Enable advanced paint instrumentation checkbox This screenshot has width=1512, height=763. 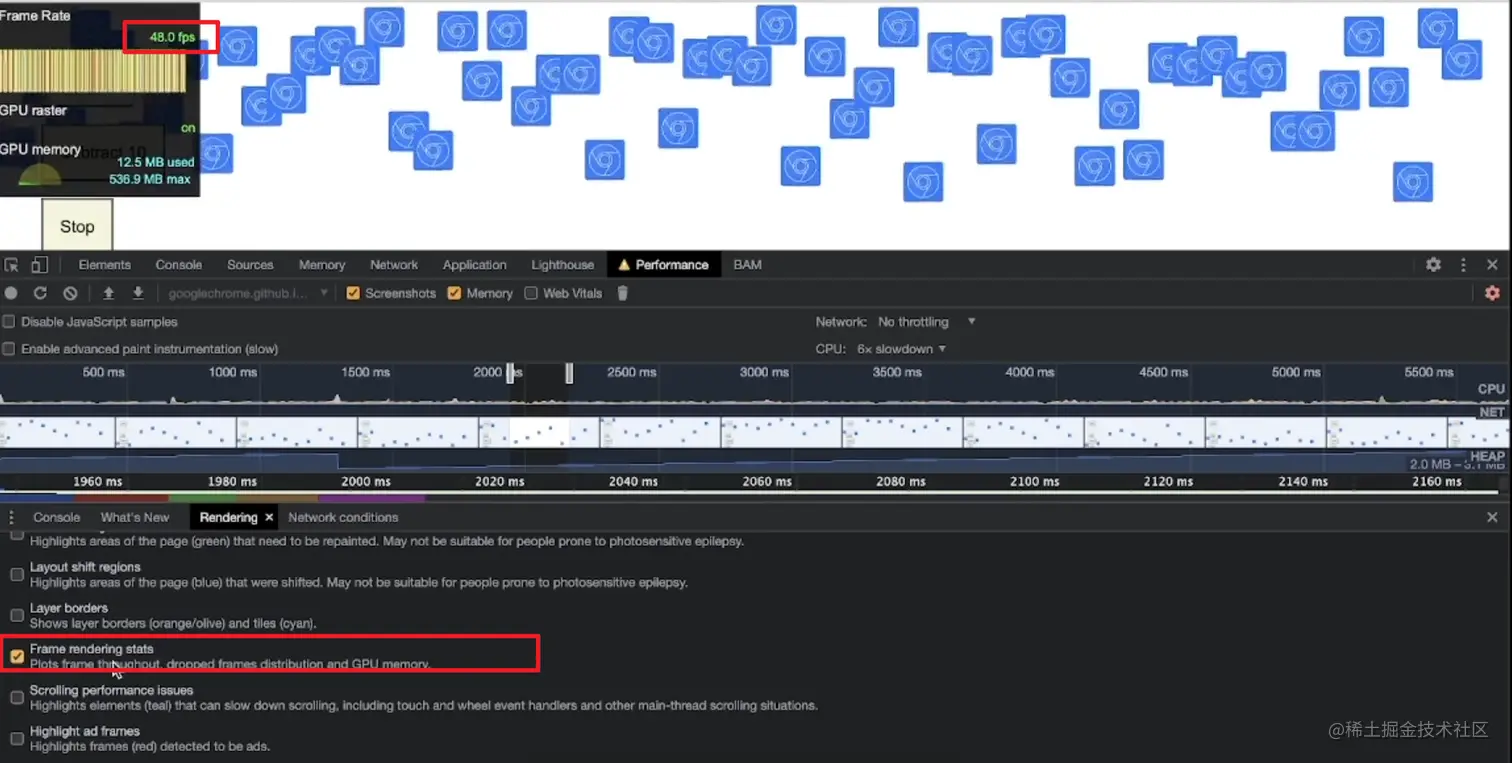coord(9,349)
